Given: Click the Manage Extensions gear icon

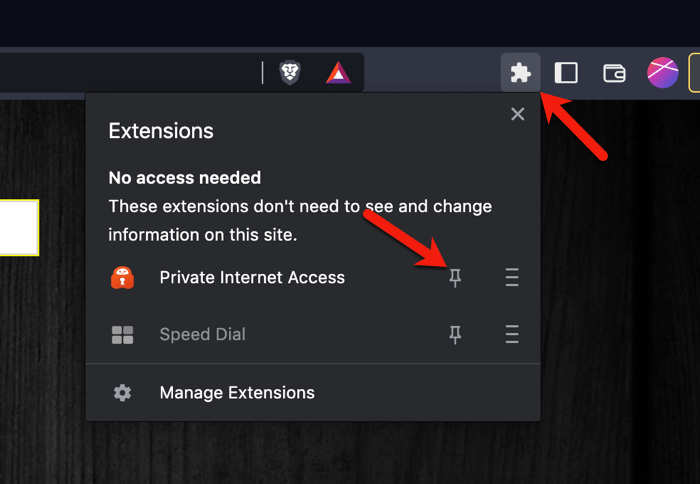Looking at the screenshot, I should click(123, 393).
